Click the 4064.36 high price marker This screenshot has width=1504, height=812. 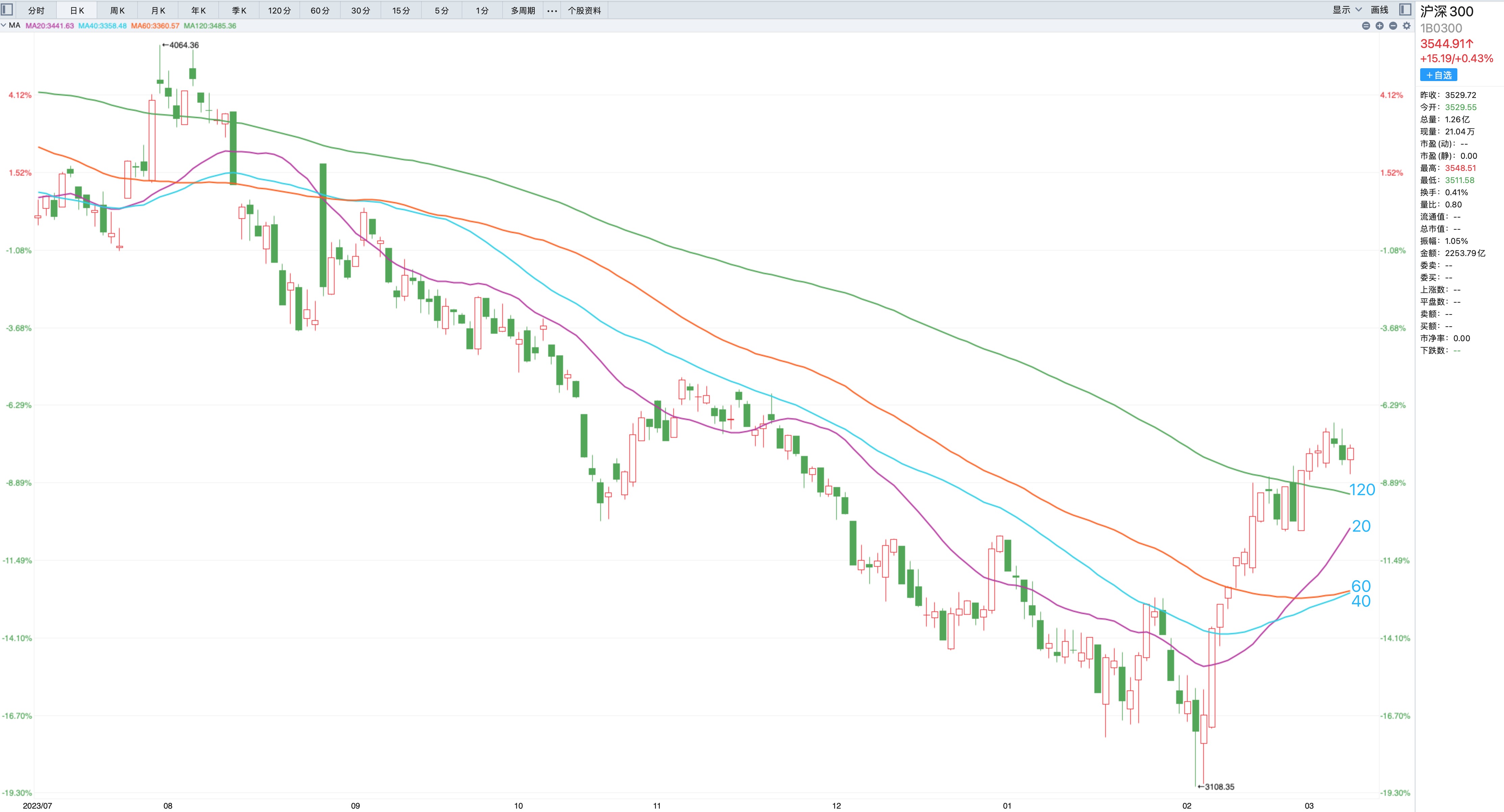click(x=183, y=45)
